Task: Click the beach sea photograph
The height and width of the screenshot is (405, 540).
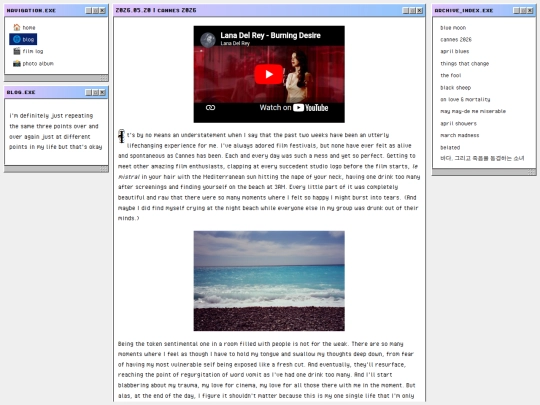Action: click(x=269, y=281)
